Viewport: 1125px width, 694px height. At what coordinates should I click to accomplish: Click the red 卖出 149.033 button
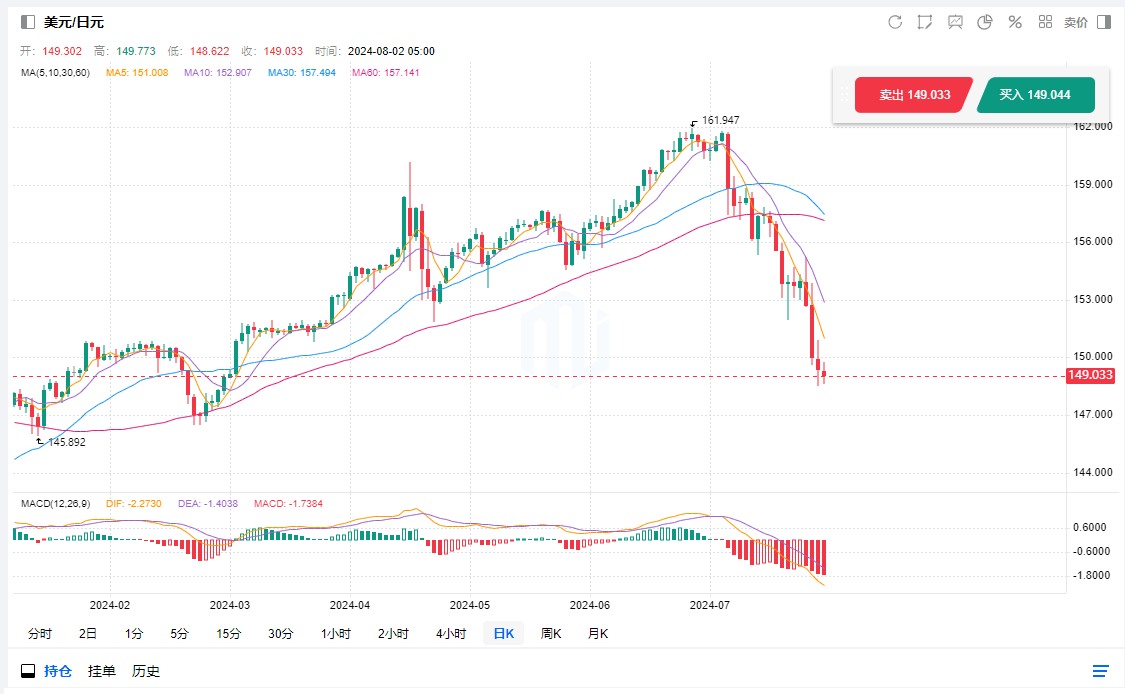click(x=913, y=95)
